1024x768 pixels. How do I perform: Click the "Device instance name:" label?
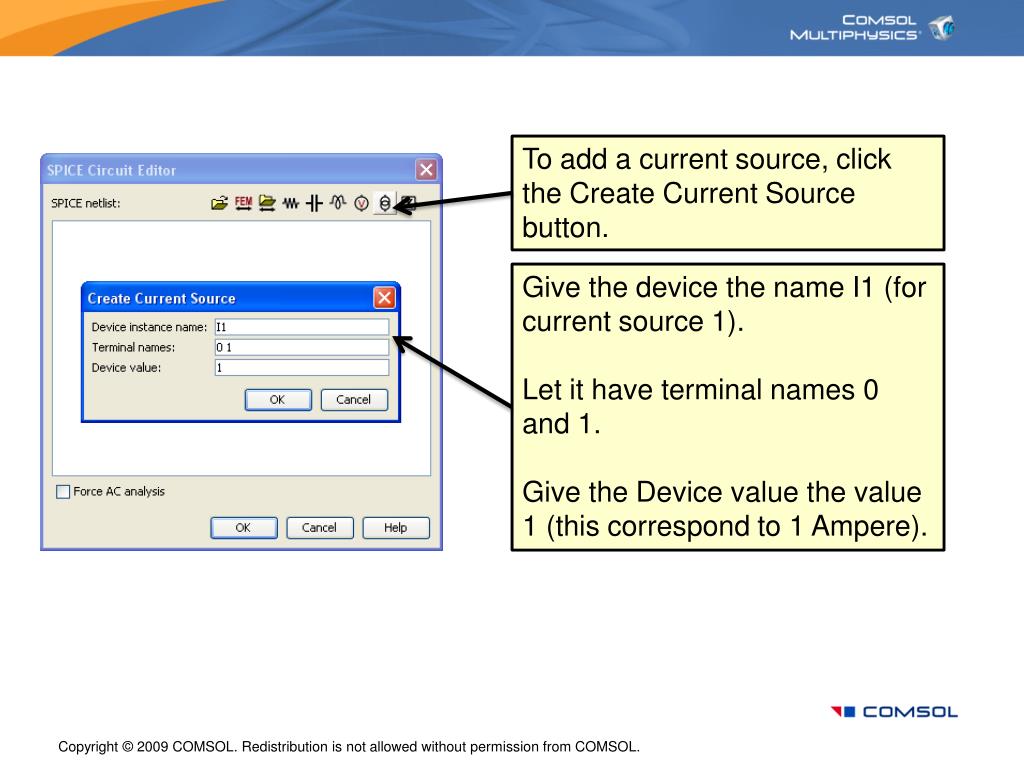point(149,327)
